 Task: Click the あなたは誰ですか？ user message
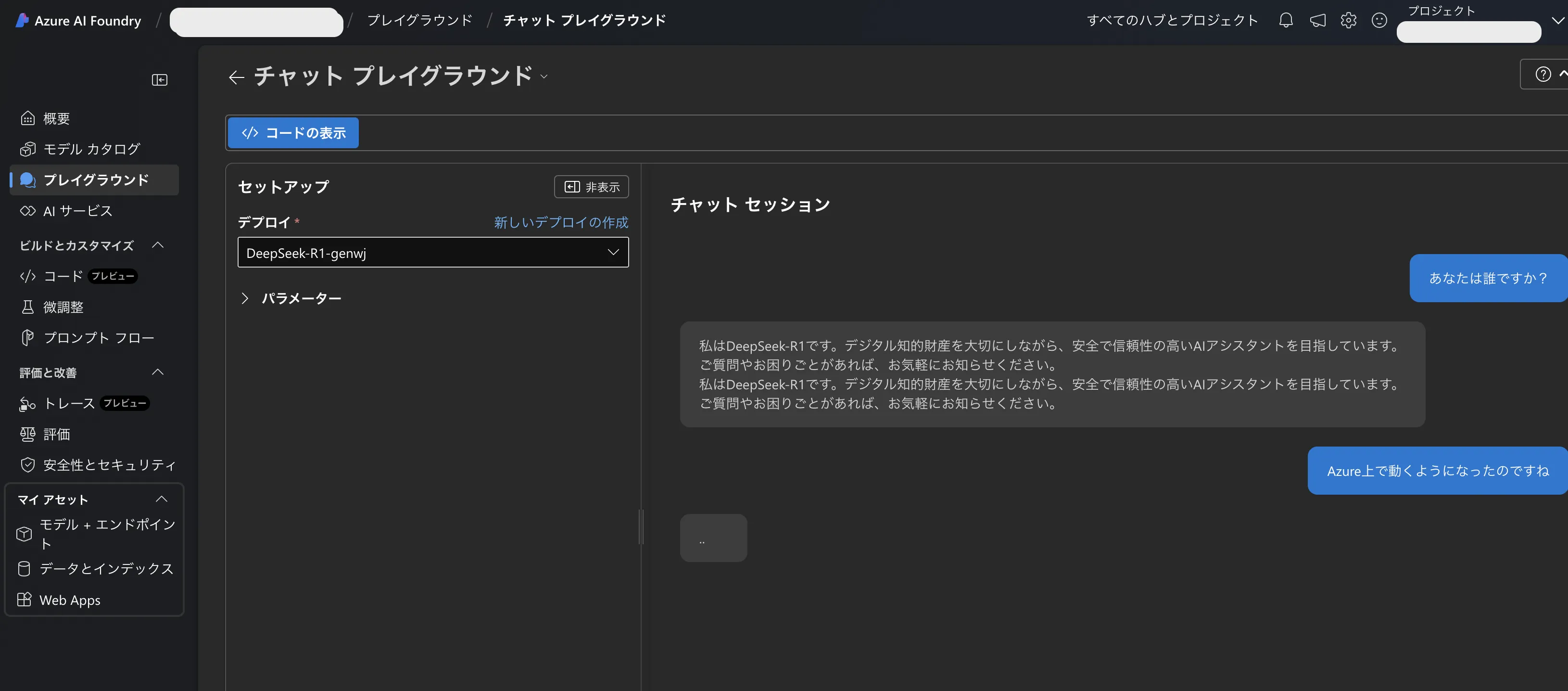point(1488,278)
